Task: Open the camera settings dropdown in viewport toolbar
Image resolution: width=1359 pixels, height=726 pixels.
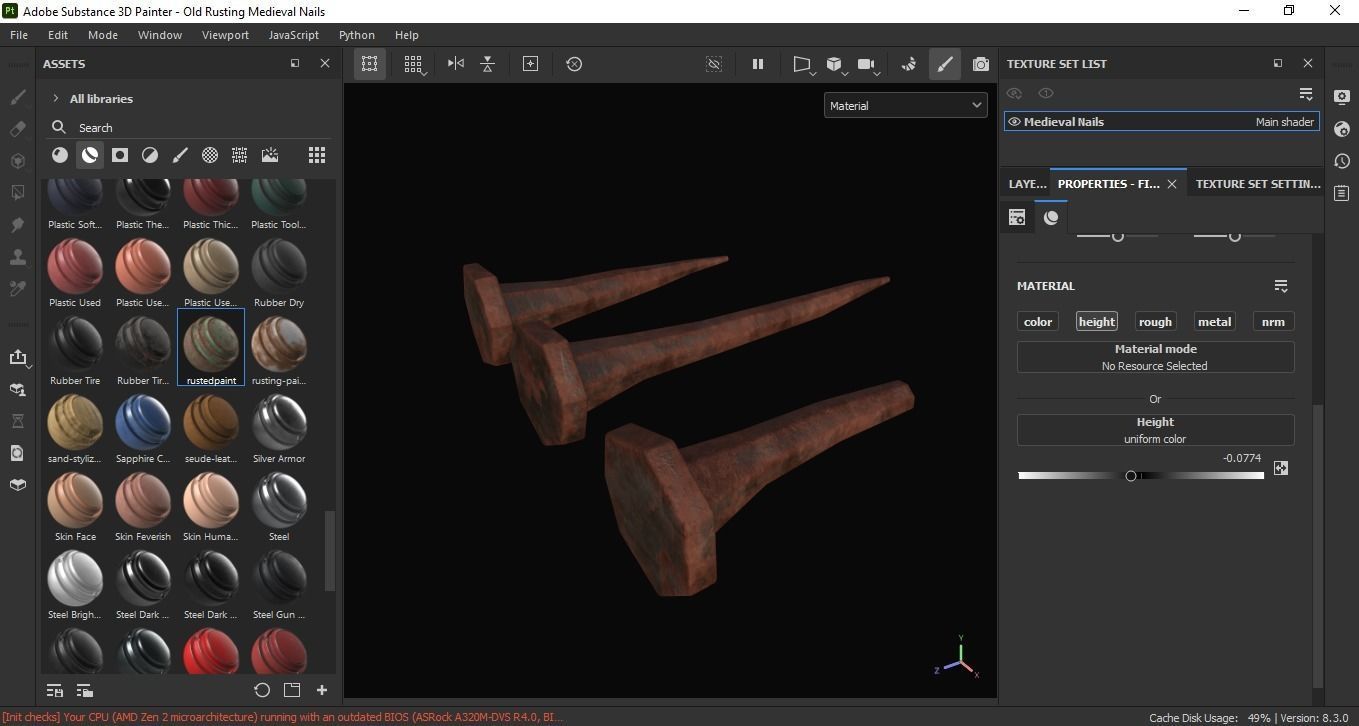Action: pyautogui.click(x=868, y=65)
